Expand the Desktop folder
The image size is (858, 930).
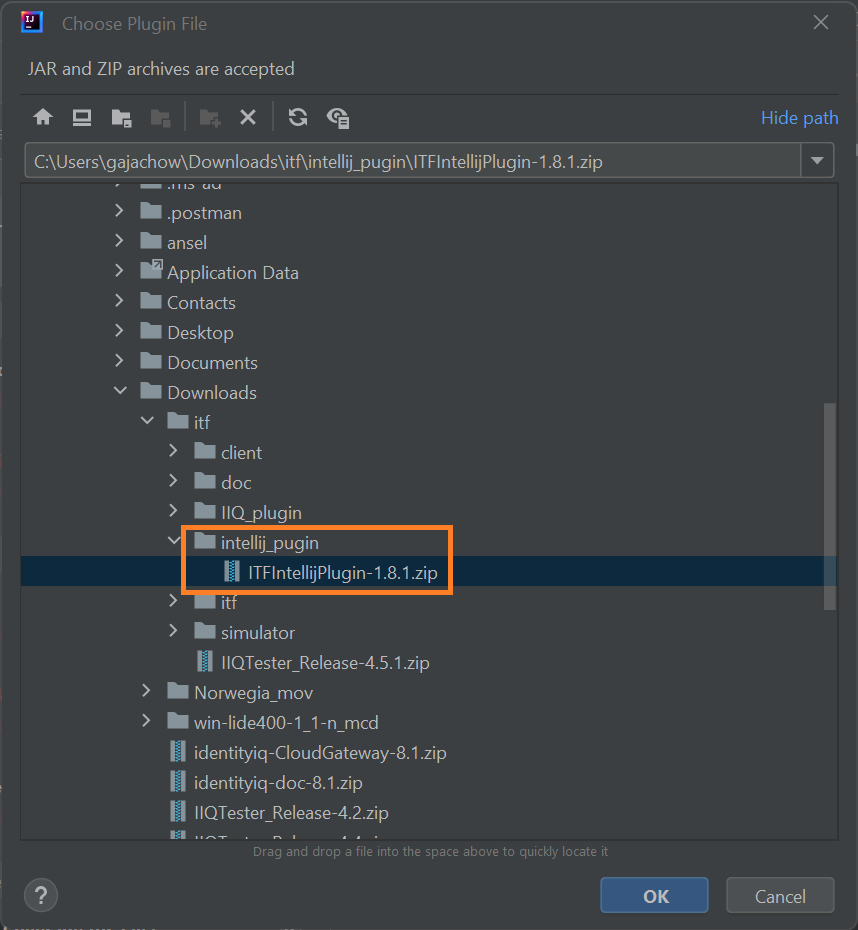click(119, 330)
